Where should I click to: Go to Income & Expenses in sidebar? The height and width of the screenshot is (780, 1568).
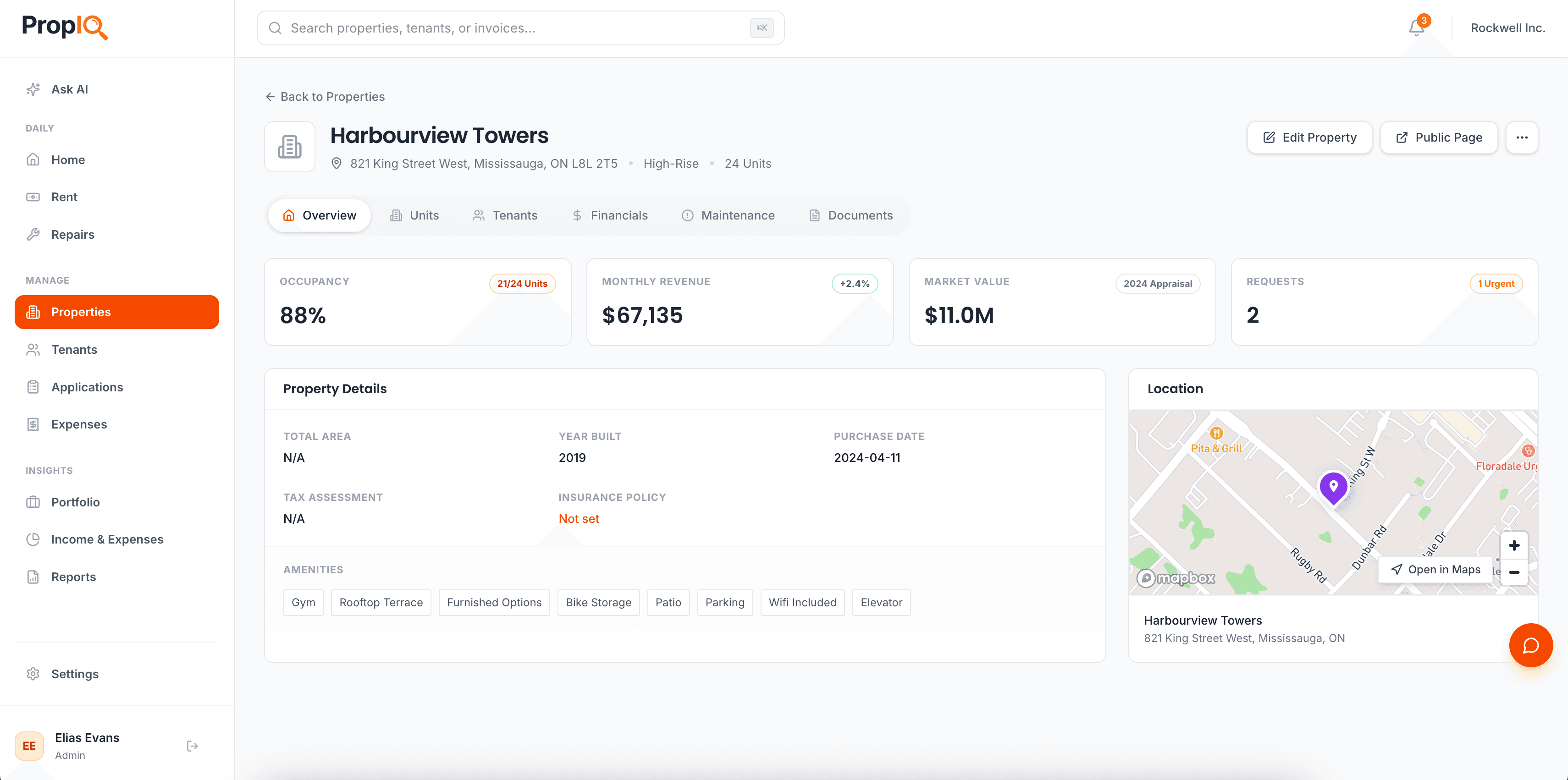pyautogui.click(x=107, y=539)
